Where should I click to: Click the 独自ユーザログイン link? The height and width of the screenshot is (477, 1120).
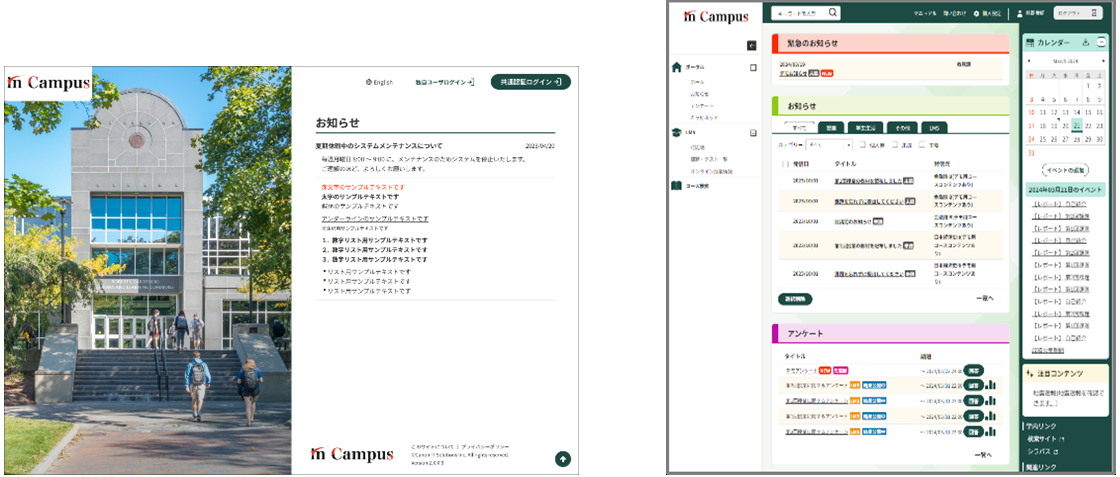pyautogui.click(x=444, y=82)
